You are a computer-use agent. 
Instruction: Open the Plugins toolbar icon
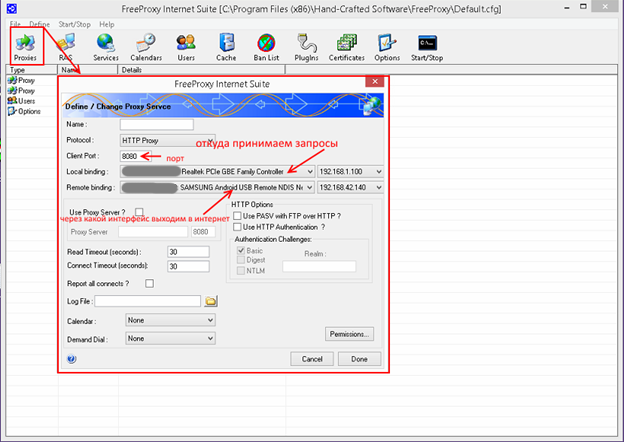(306, 47)
